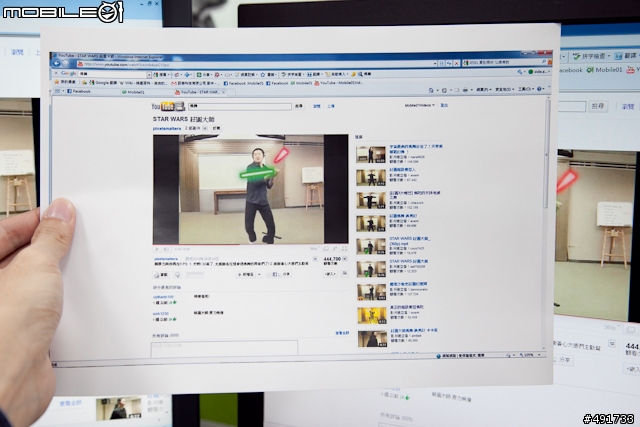
Task: Click the player's full screen icon
Action: click(344, 248)
